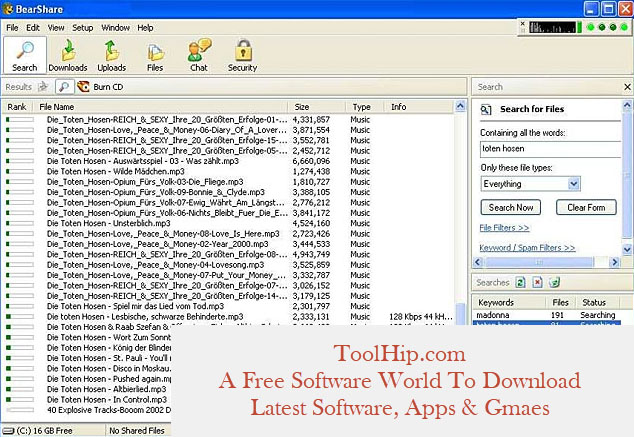Sort results by Info column
Image resolution: width=634 pixels, height=437 pixels.
click(x=418, y=107)
